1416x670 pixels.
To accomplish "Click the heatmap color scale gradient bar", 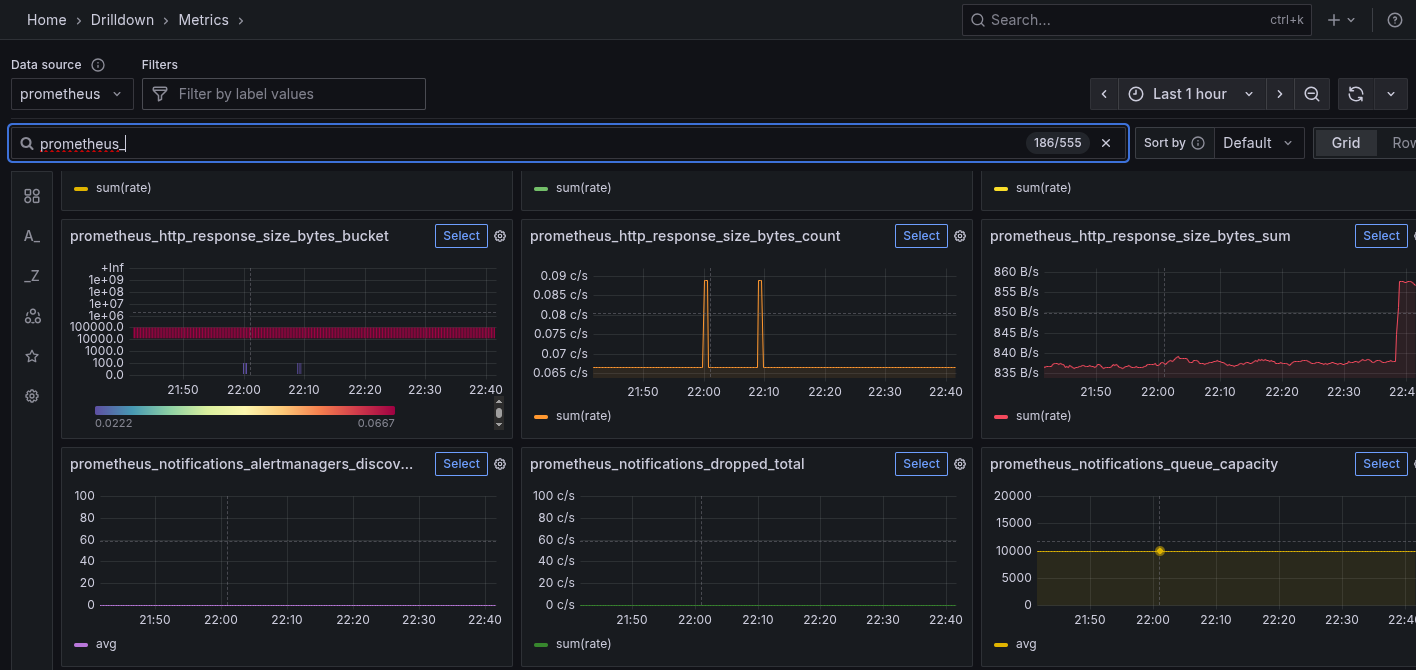I will pos(245,410).
